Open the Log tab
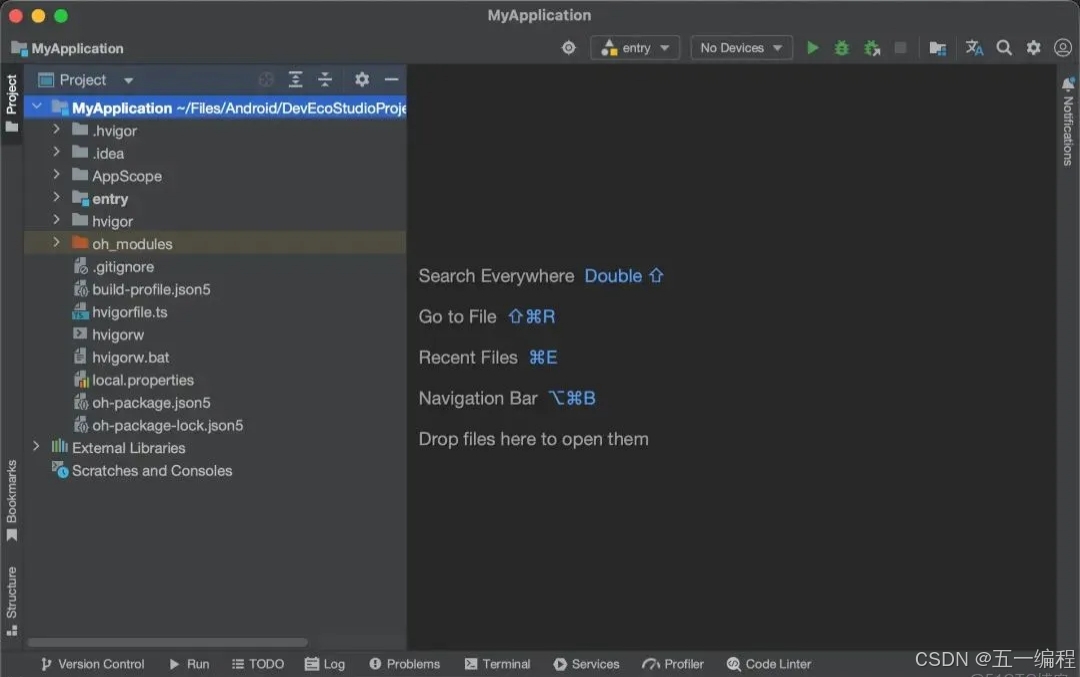Viewport: 1080px width, 677px height. tap(324, 664)
